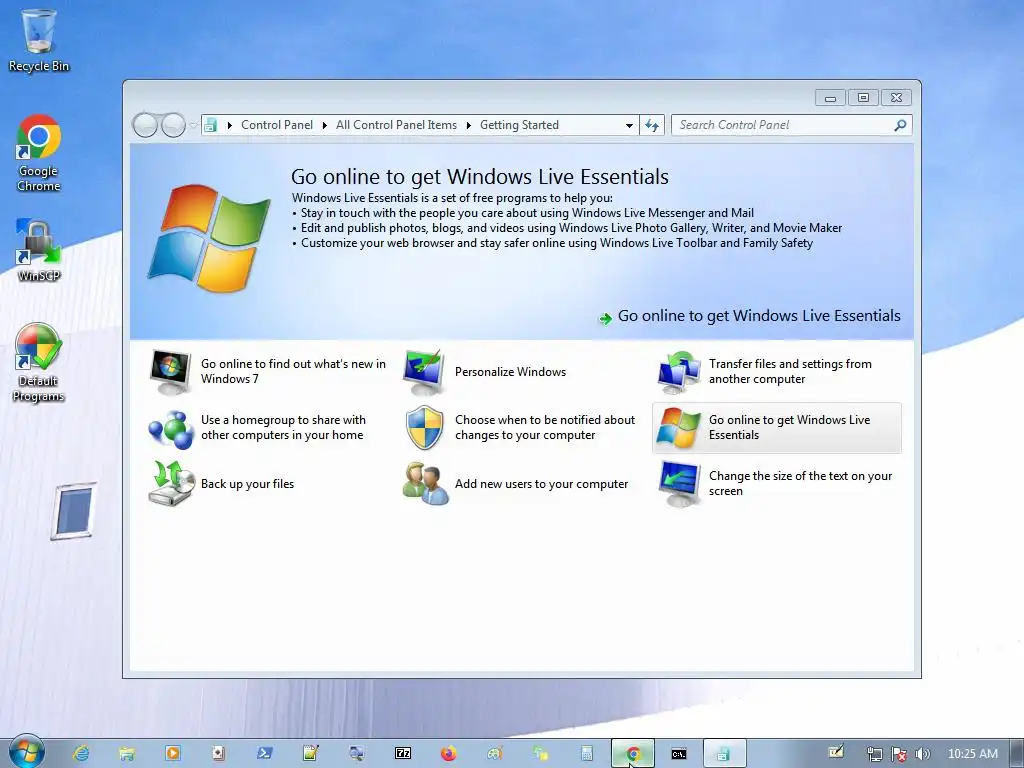This screenshot has width=1024, height=768.
Task: Select the Default Programs desktop shortcut
Action: click(39, 362)
